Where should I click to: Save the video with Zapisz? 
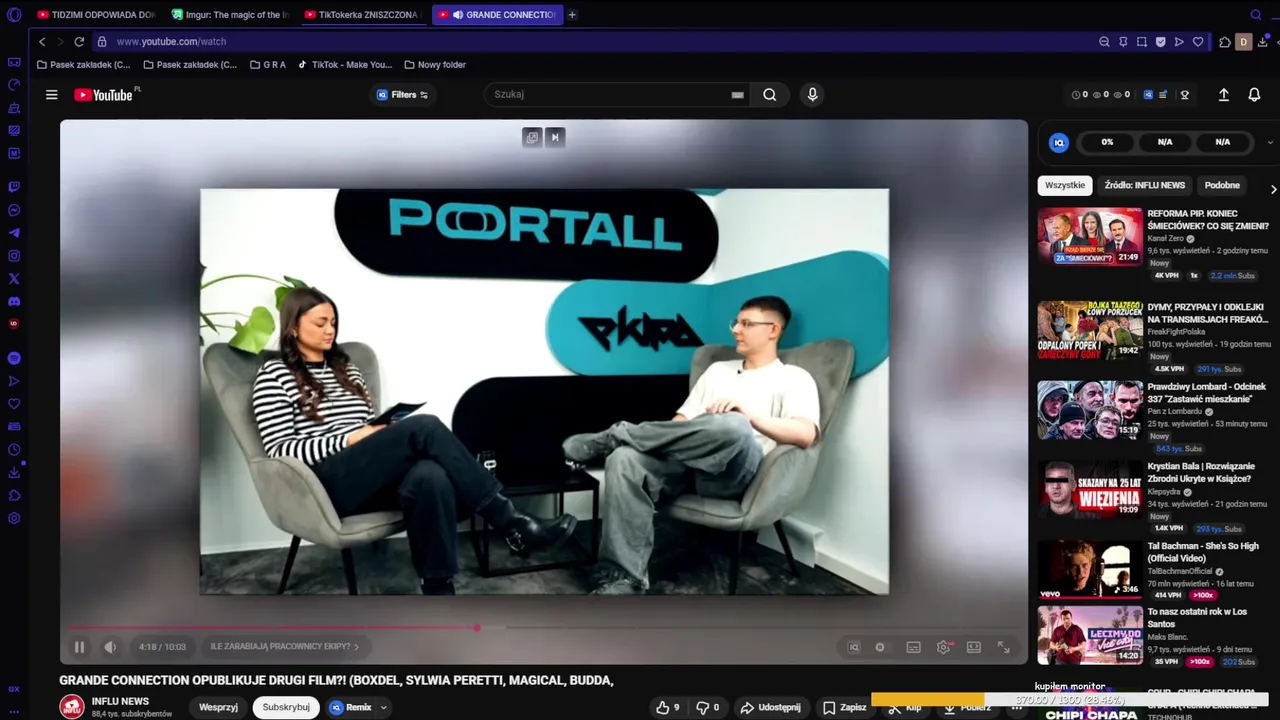[844, 707]
